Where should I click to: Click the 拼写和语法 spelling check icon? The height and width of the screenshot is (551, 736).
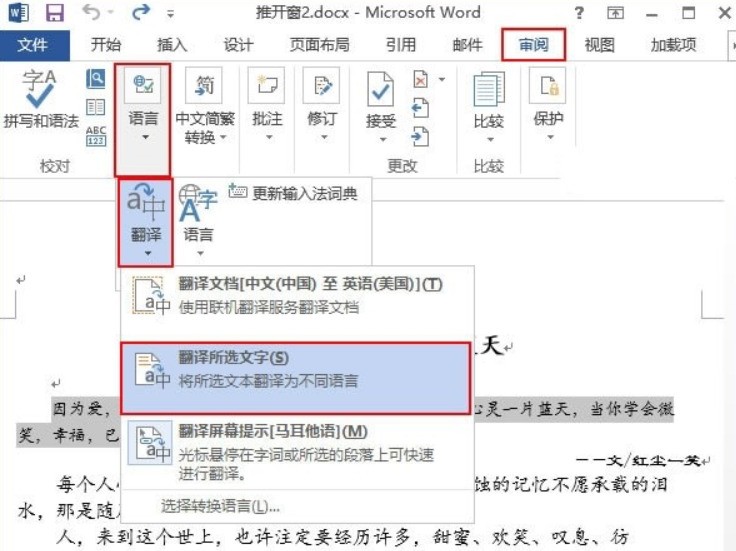click(40, 98)
